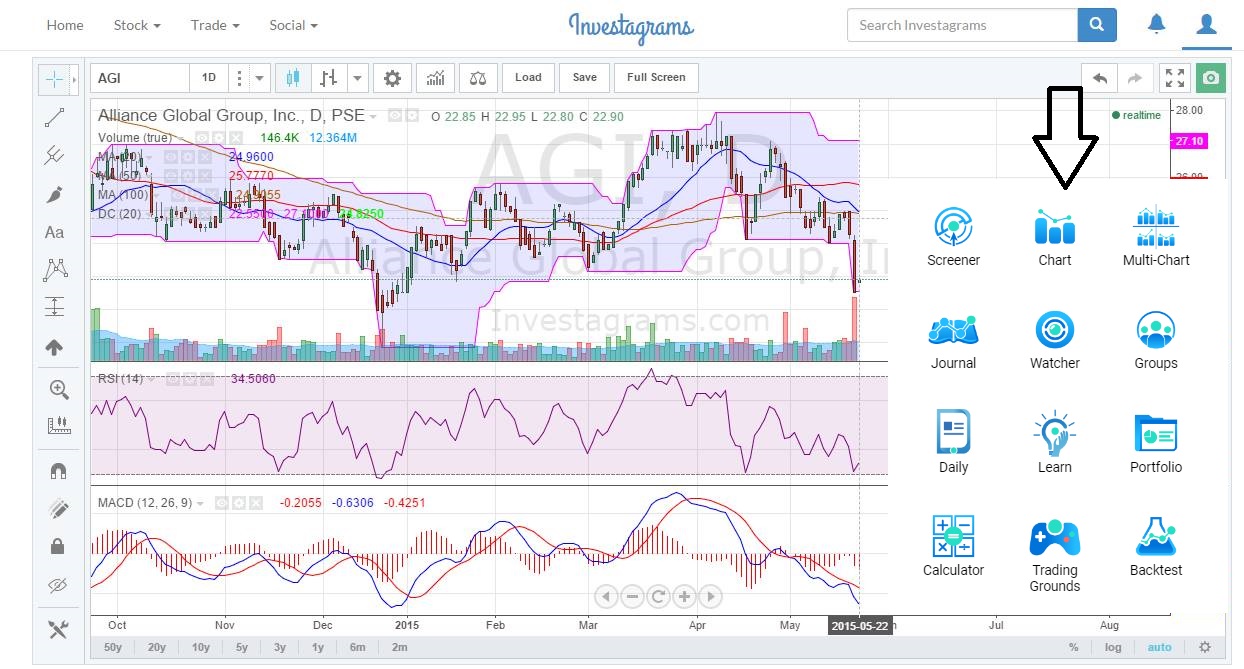Screen dimensions: 1244x669
Task: Select the brush drawing tool
Action: tap(54, 194)
